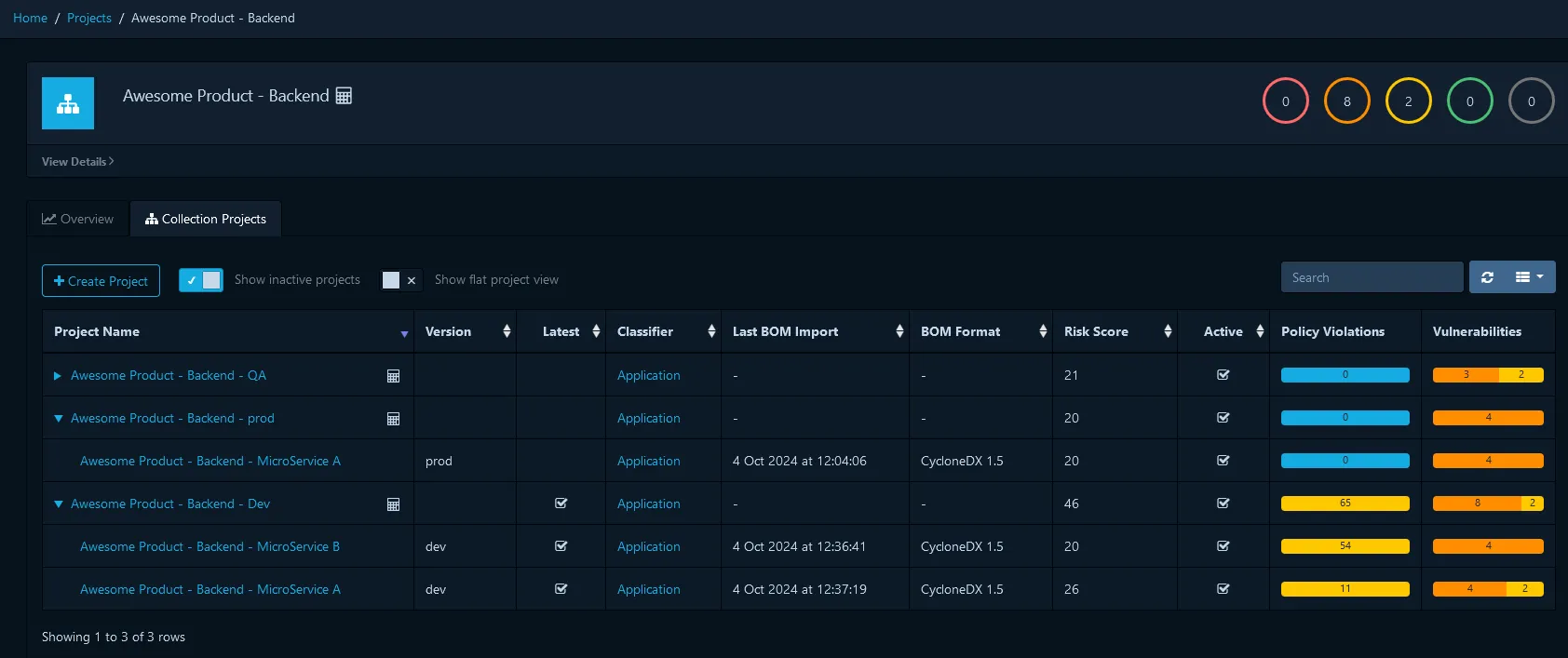Collapse the Awesome Product - Backend - prod row
1568x658 pixels.
58,419
